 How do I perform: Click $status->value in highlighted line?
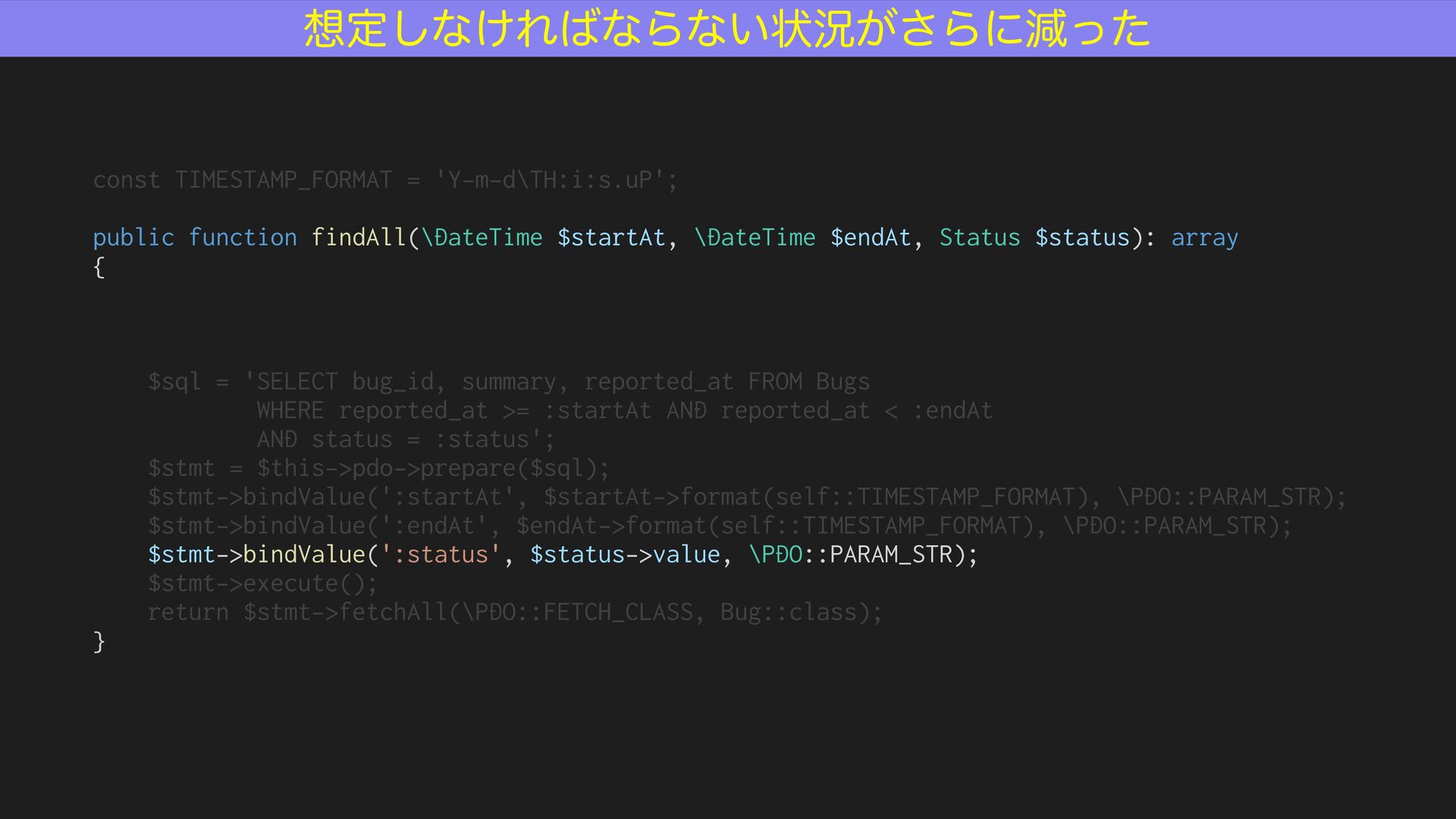point(624,555)
